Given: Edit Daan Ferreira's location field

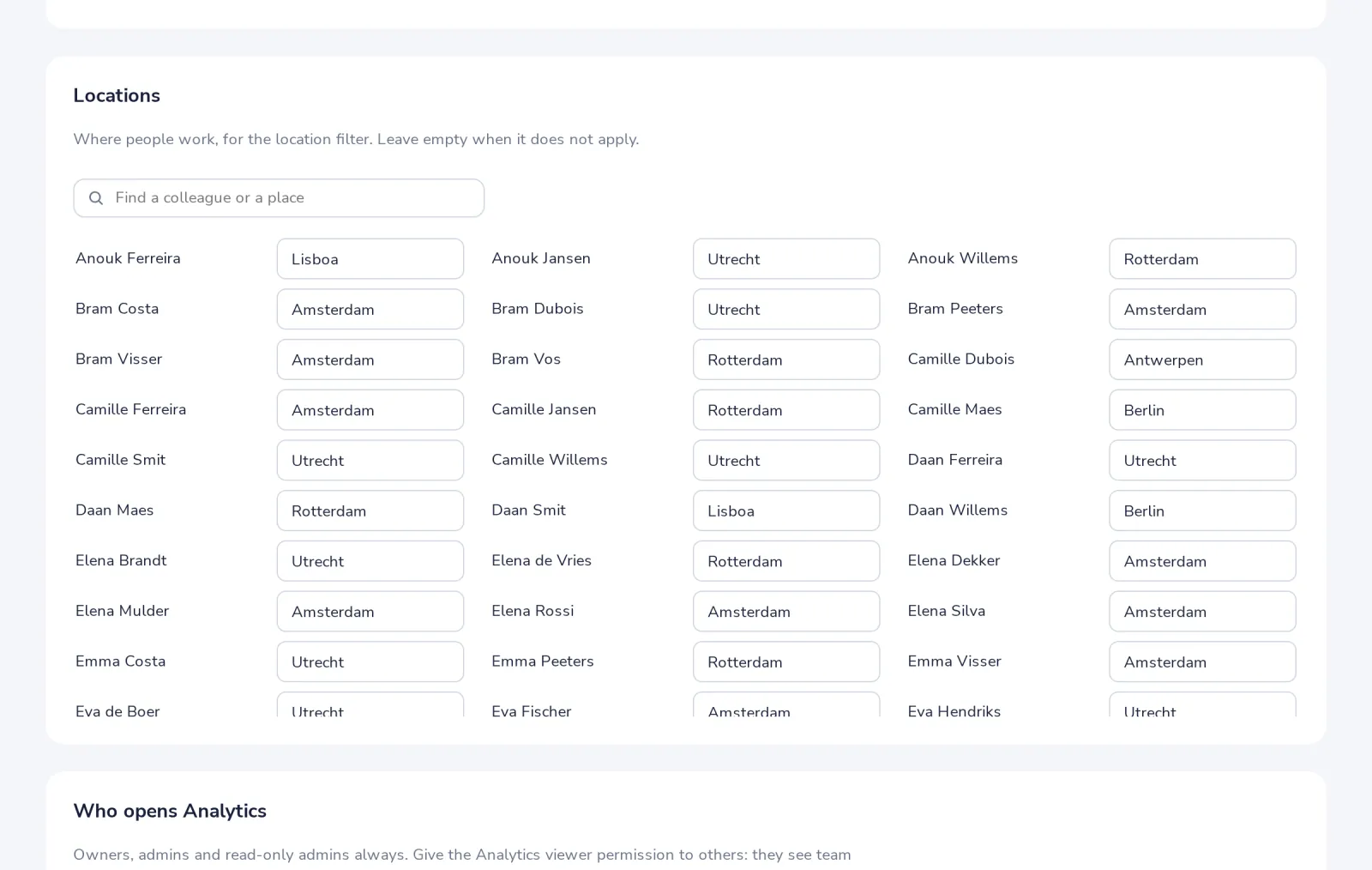Looking at the screenshot, I should [x=1202, y=461].
